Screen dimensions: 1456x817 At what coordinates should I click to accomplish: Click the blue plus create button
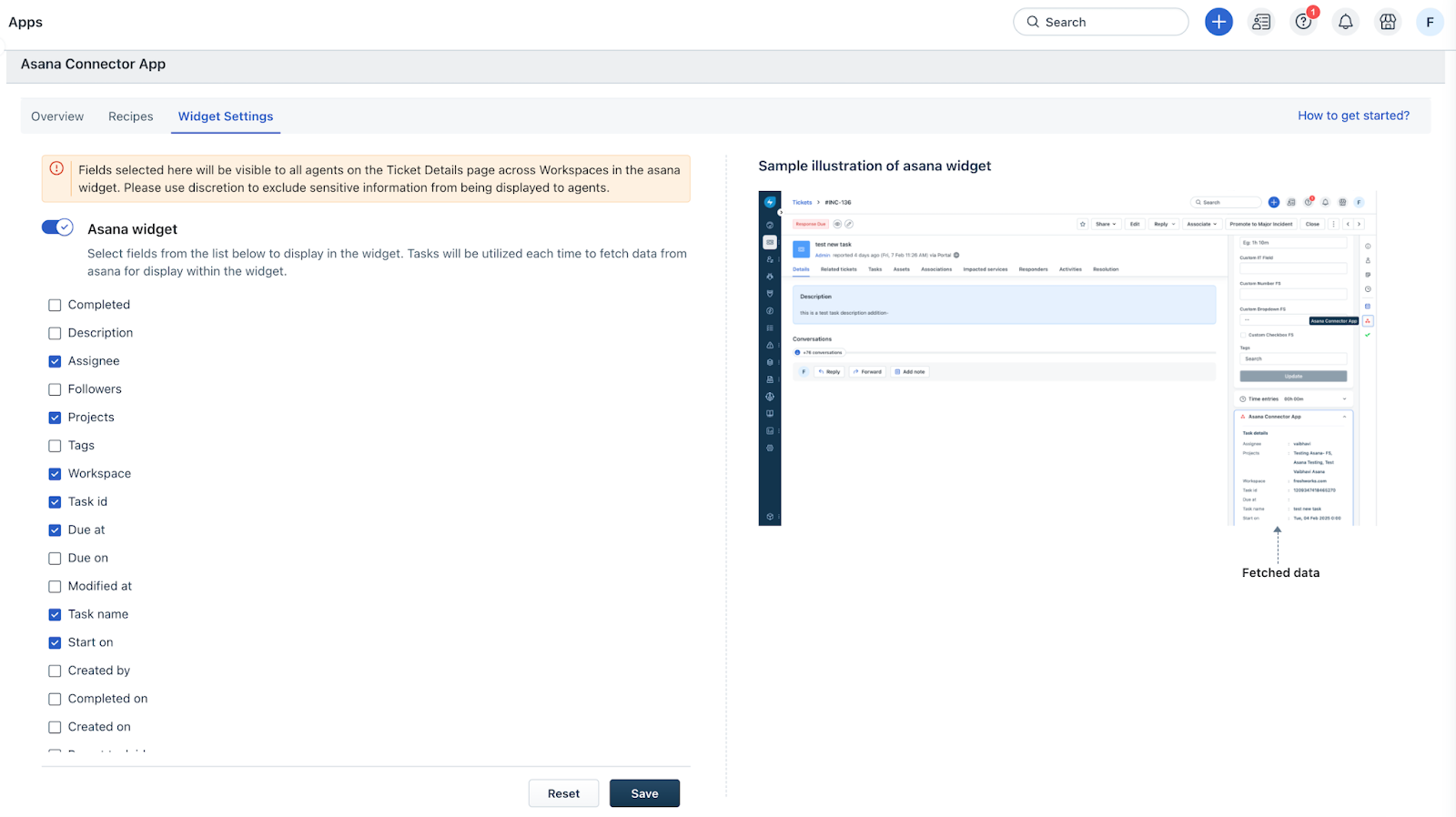[1218, 22]
